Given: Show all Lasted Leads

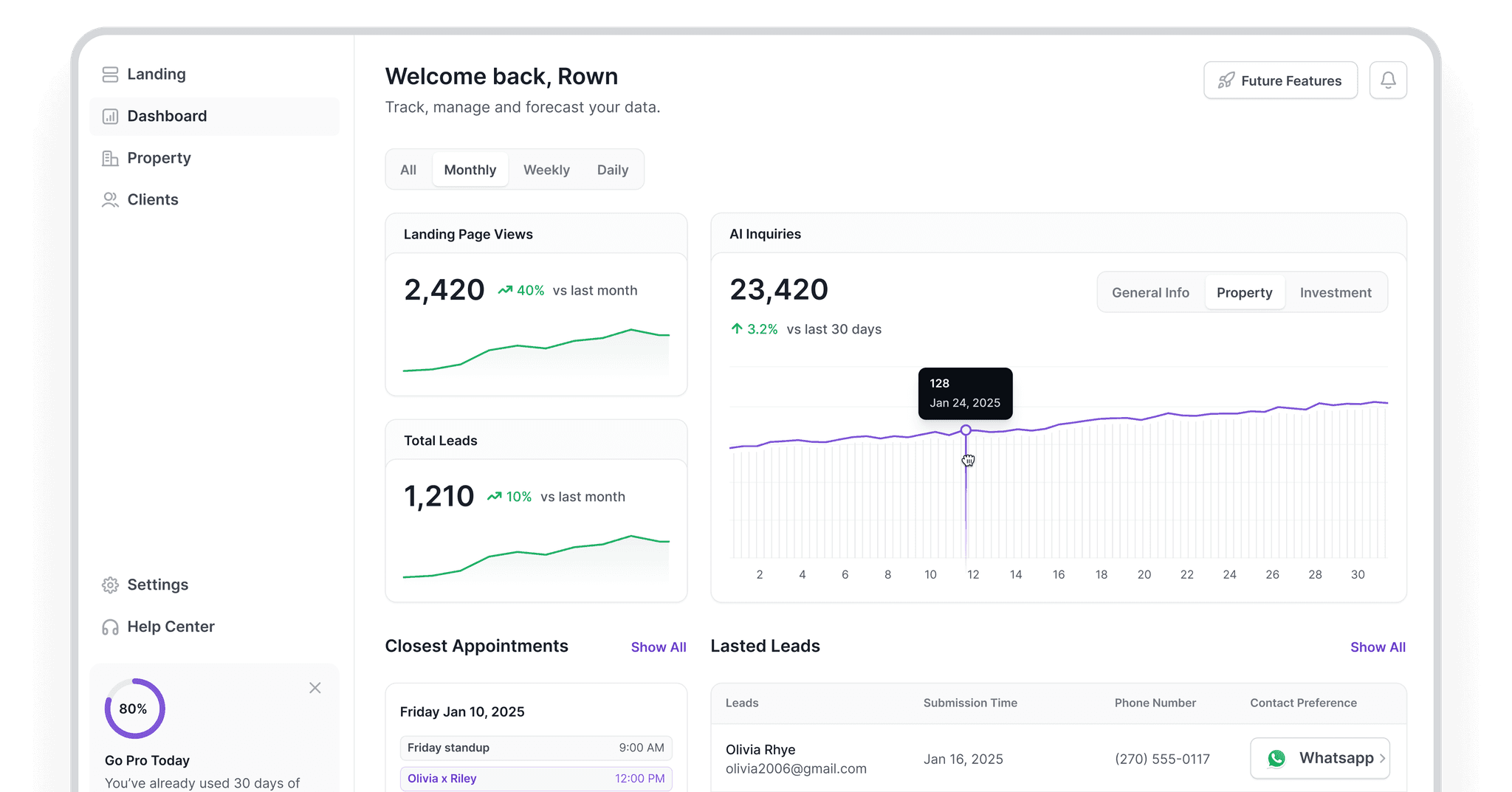Looking at the screenshot, I should 1378,647.
